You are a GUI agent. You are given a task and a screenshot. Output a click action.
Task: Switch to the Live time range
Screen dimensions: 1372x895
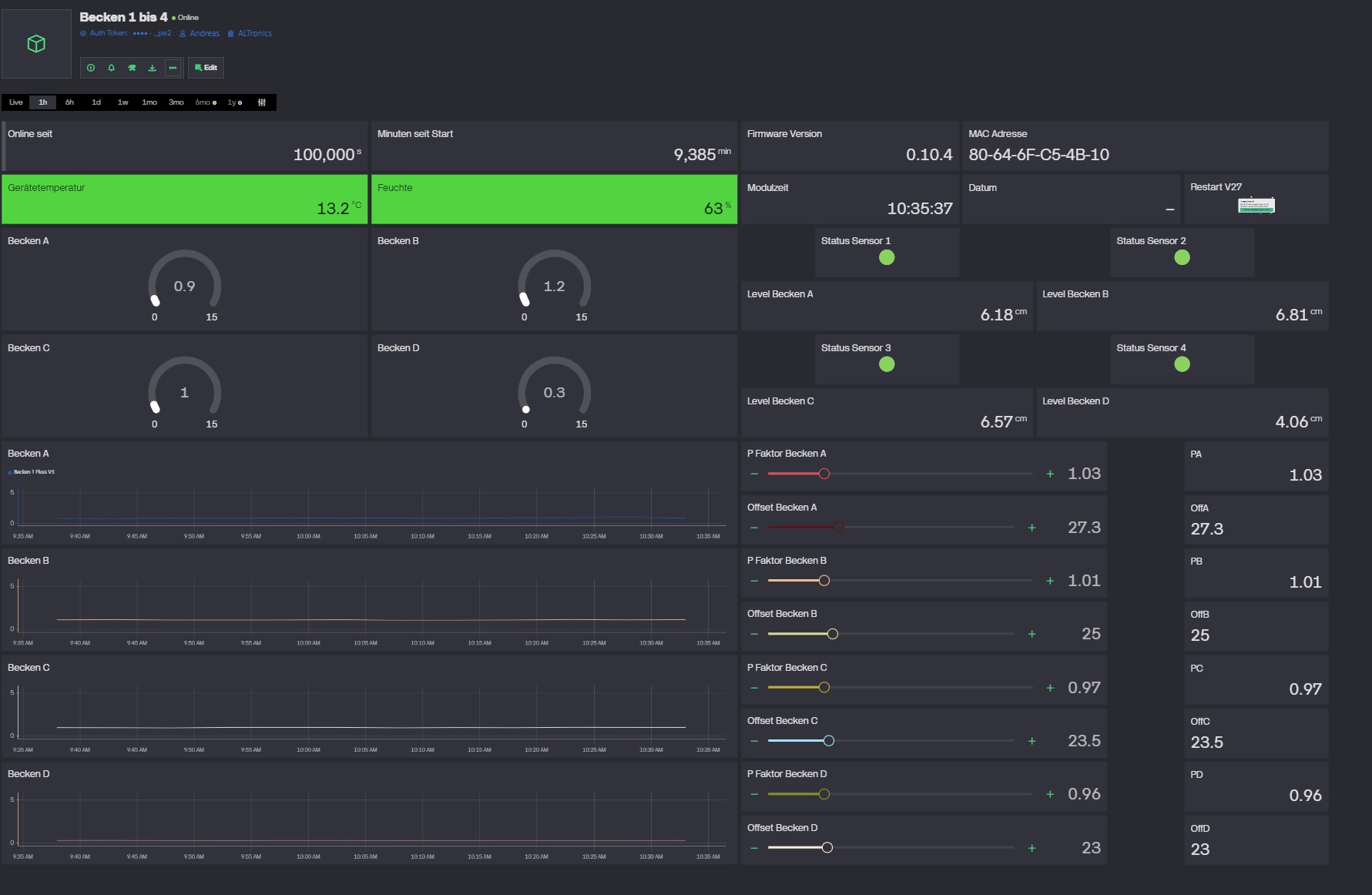16,102
